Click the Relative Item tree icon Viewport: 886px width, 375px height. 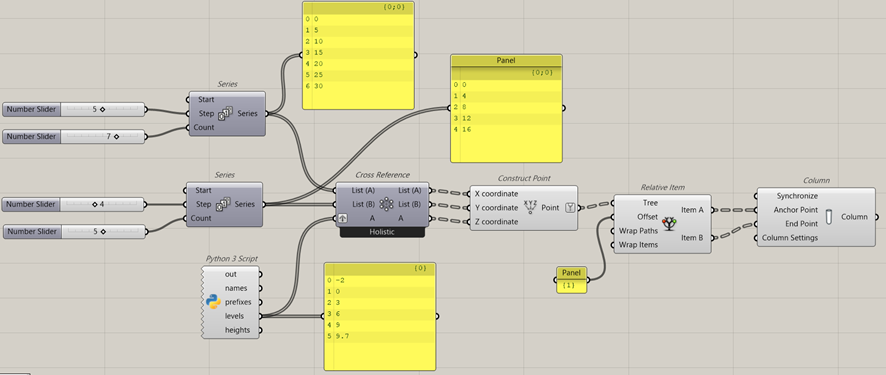click(669, 224)
